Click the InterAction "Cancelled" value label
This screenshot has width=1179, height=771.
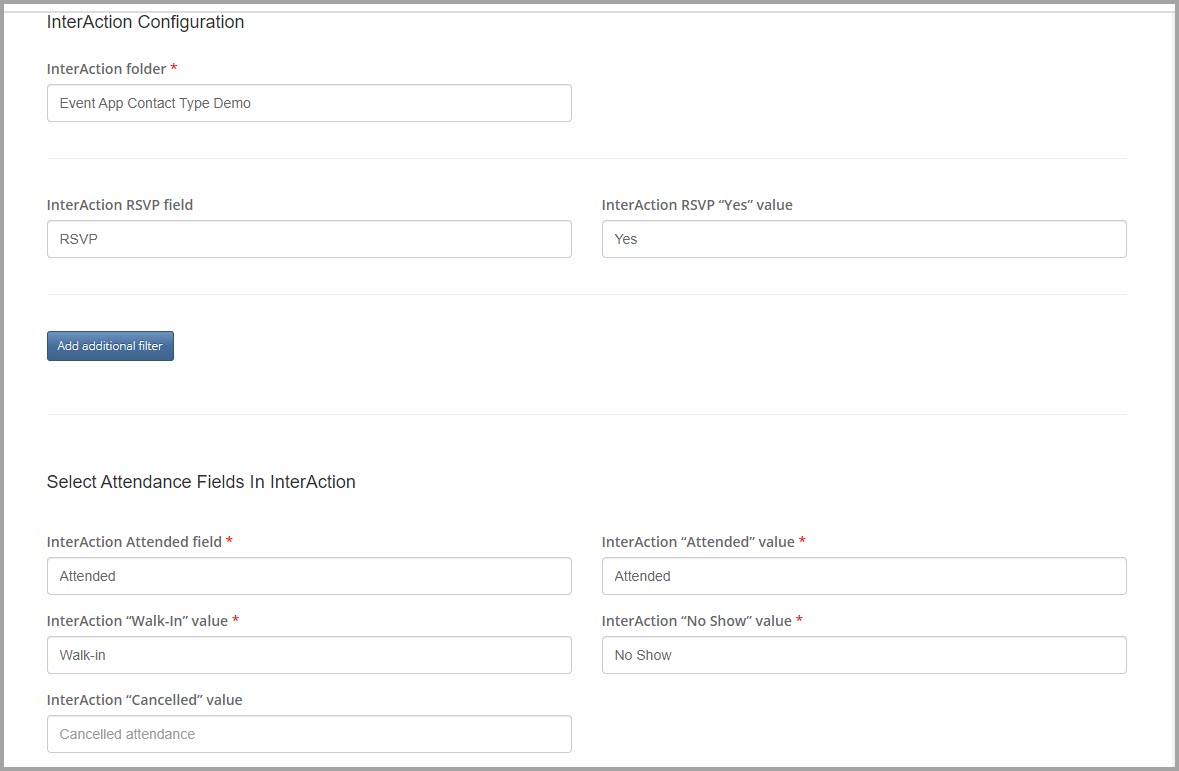144,700
